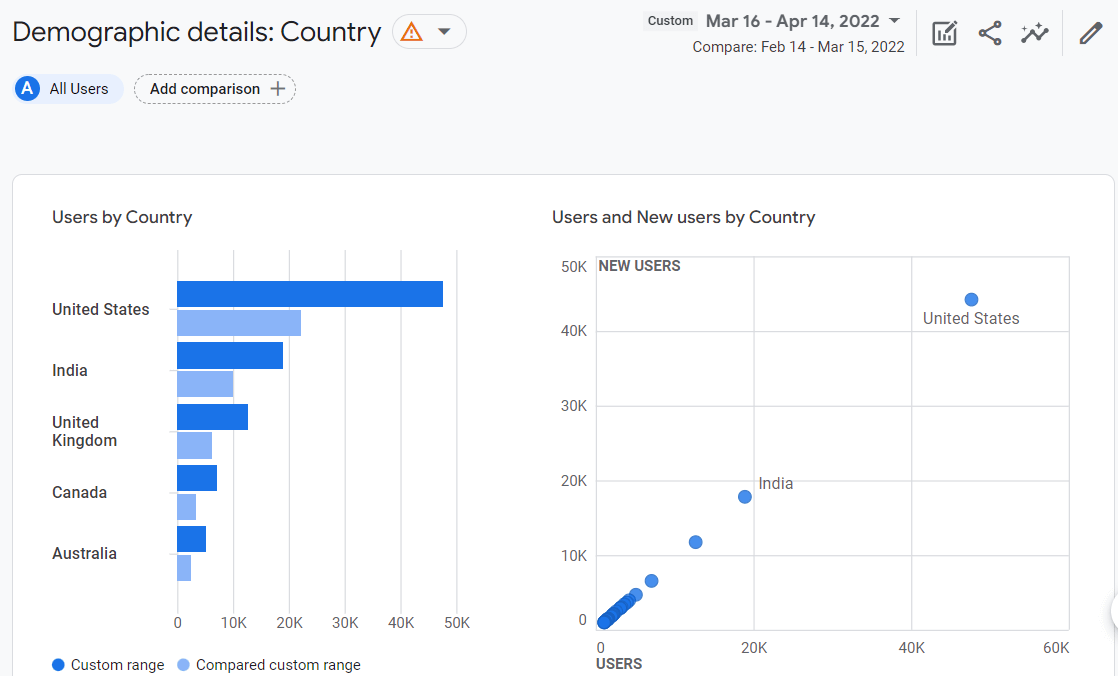Select the Mar 16 - Apr 14, 2022 date range
The height and width of the screenshot is (676, 1118).
click(792, 21)
